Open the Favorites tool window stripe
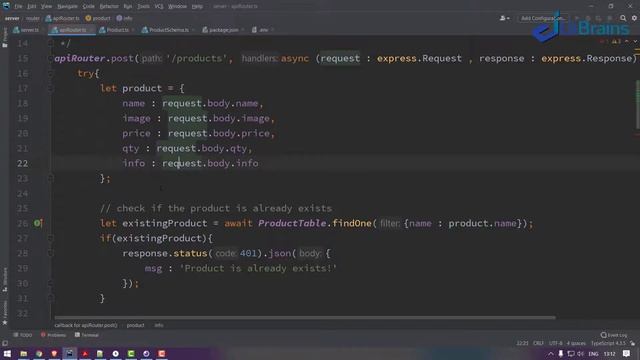 coord(4,313)
